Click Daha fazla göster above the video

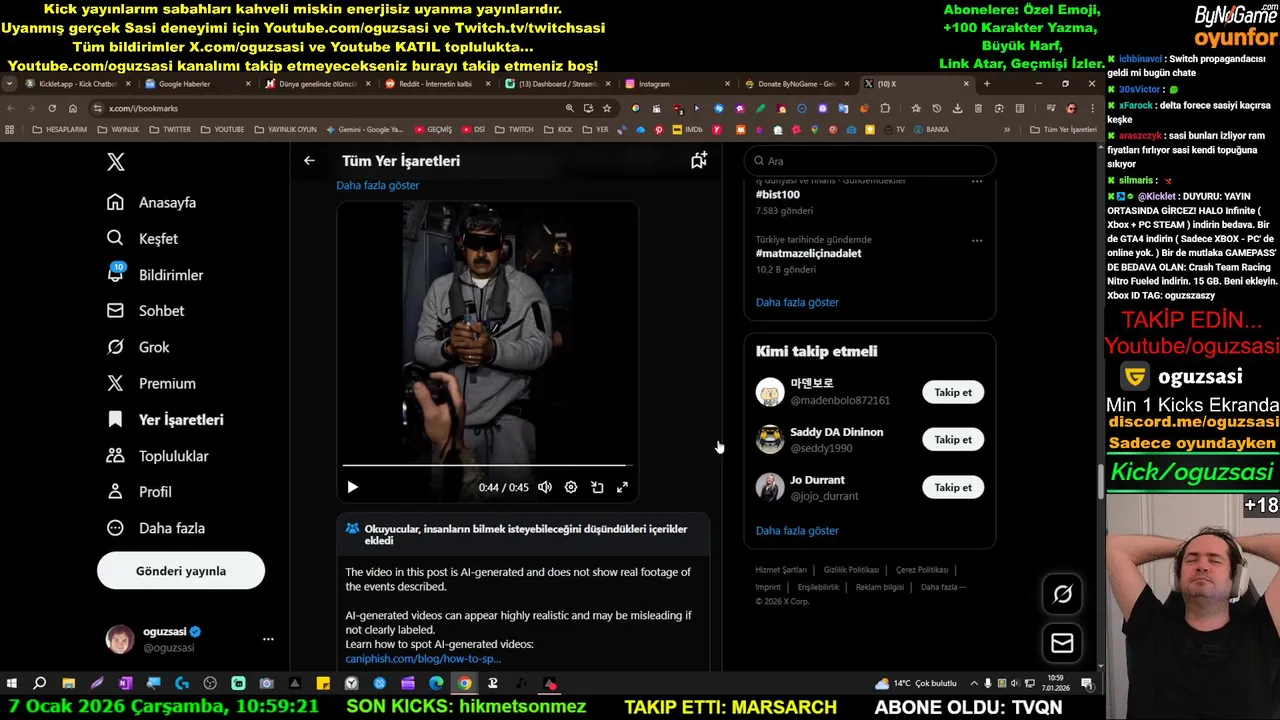[377, 185]
